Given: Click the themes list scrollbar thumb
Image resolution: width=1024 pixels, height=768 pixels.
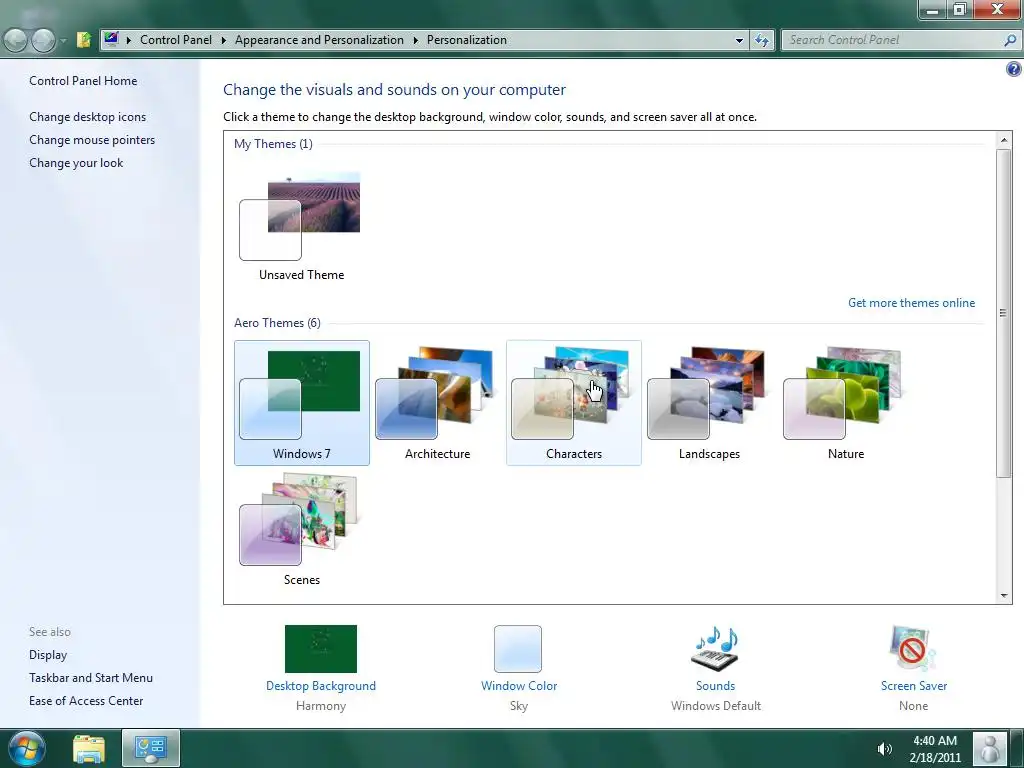Looking at the screenshot, I should click(x=1004, y=313).
